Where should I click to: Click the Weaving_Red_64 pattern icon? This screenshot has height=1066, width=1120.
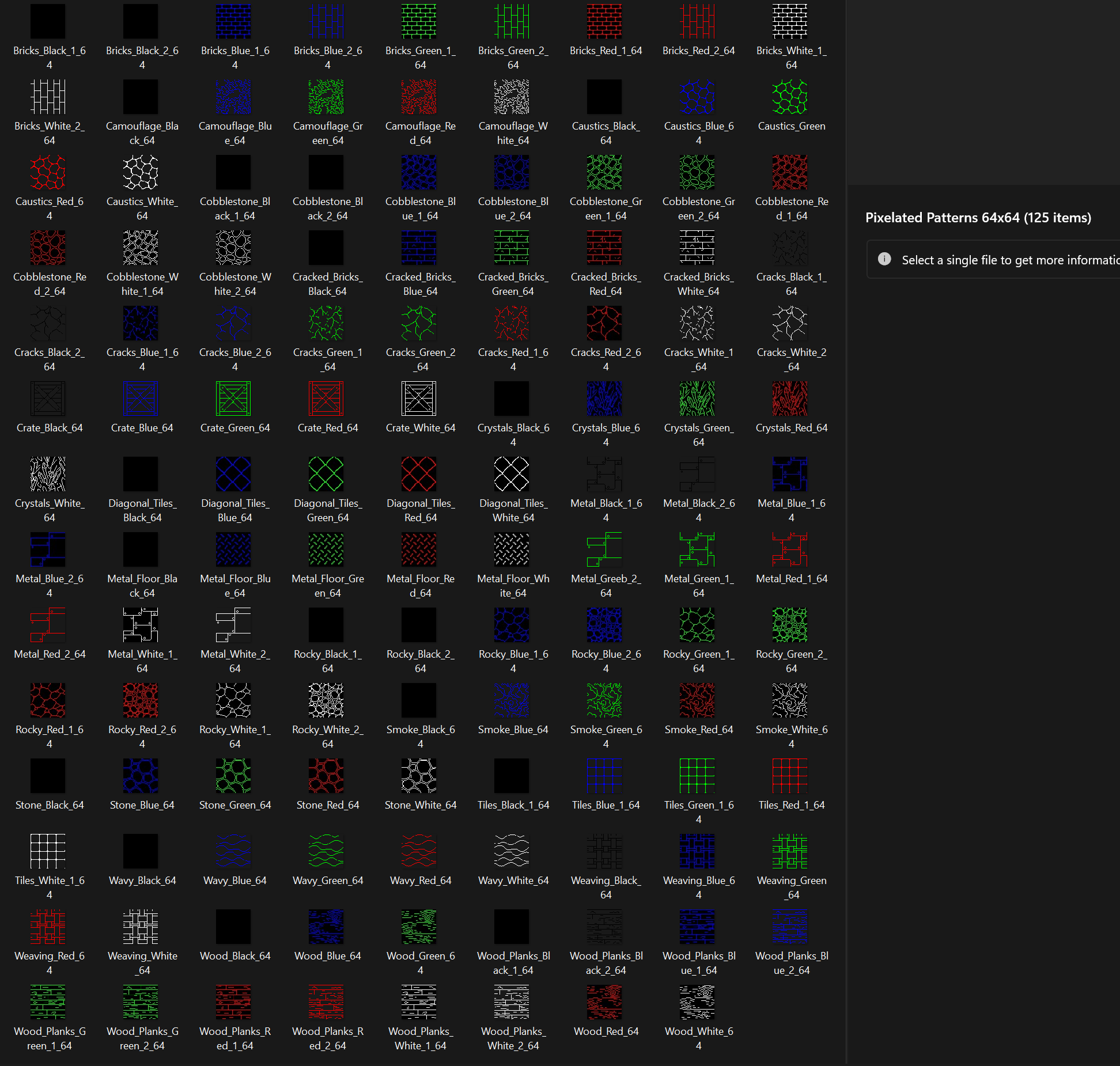(48, 927)
